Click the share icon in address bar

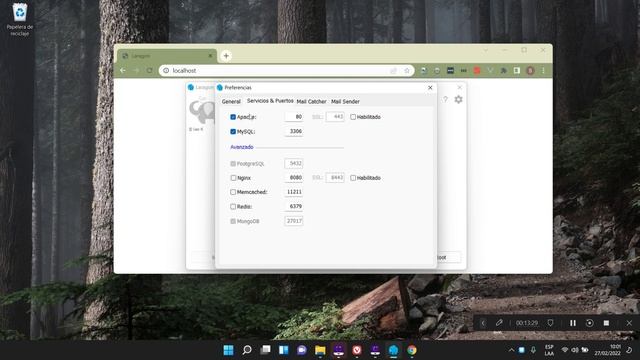393,71
